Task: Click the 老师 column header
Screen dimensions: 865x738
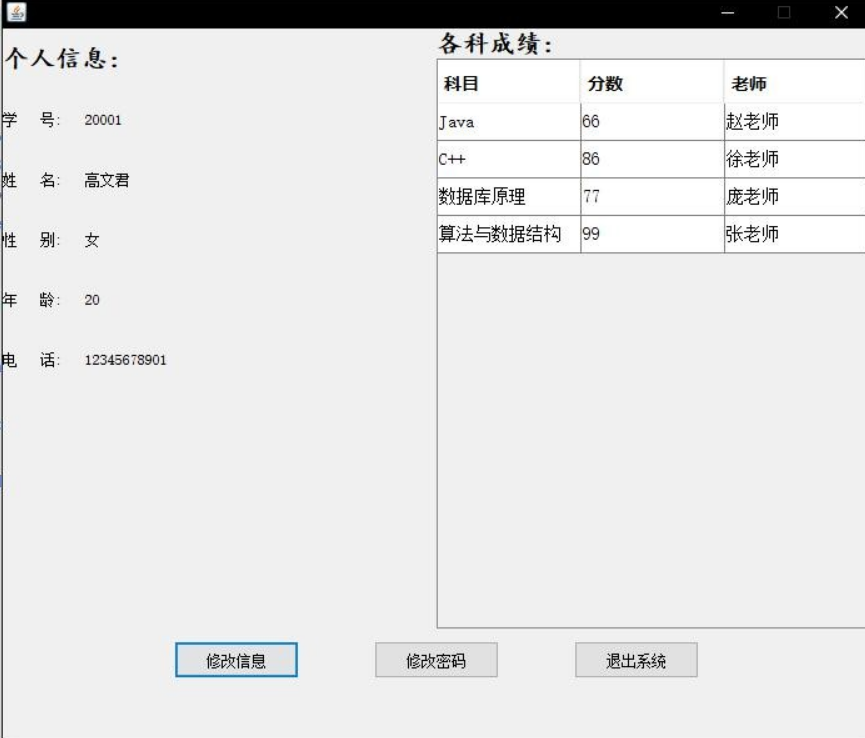Action: coord(794,83)
